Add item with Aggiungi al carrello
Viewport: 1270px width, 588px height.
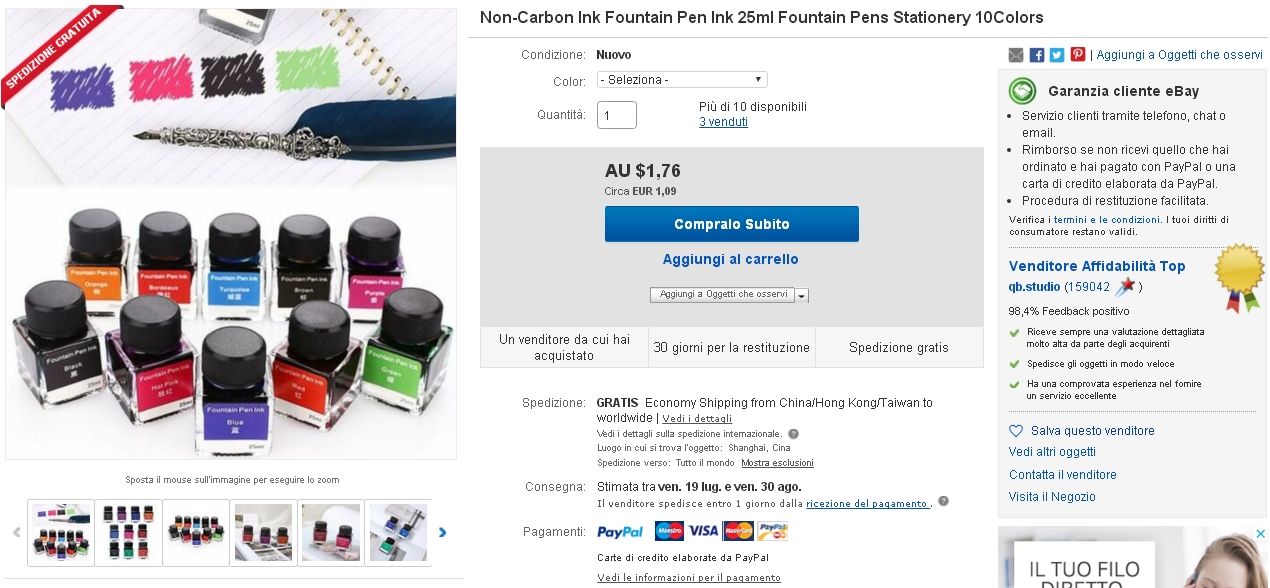[x=730, y=259]
